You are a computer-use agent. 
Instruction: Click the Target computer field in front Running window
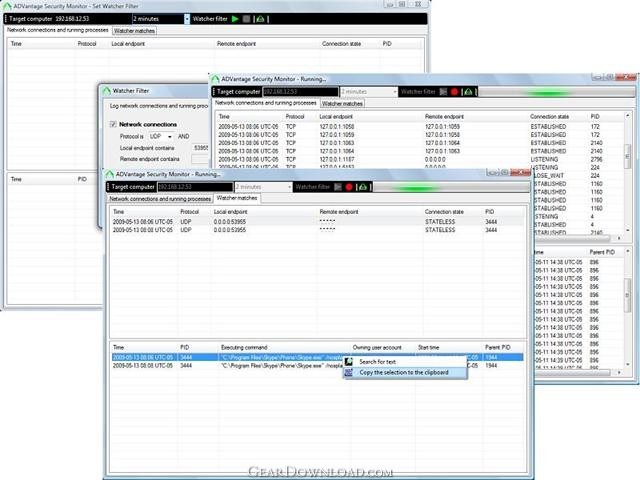pyautogui.click(x=195, y=187)
